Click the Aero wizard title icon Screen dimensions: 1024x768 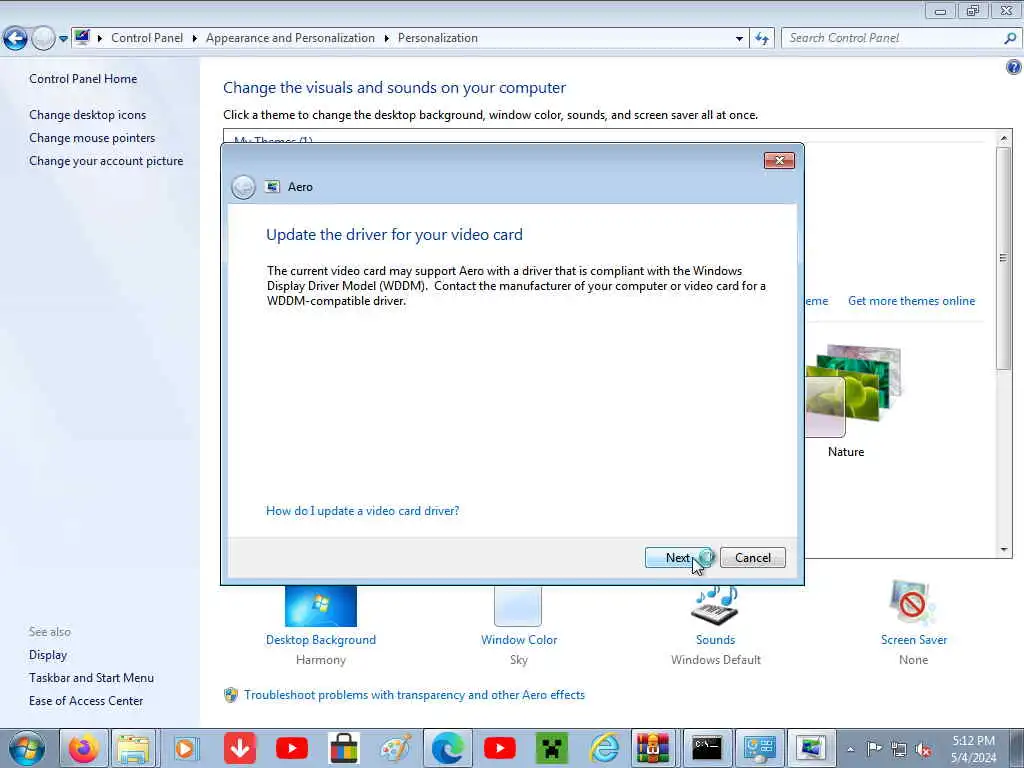(272, 187)
